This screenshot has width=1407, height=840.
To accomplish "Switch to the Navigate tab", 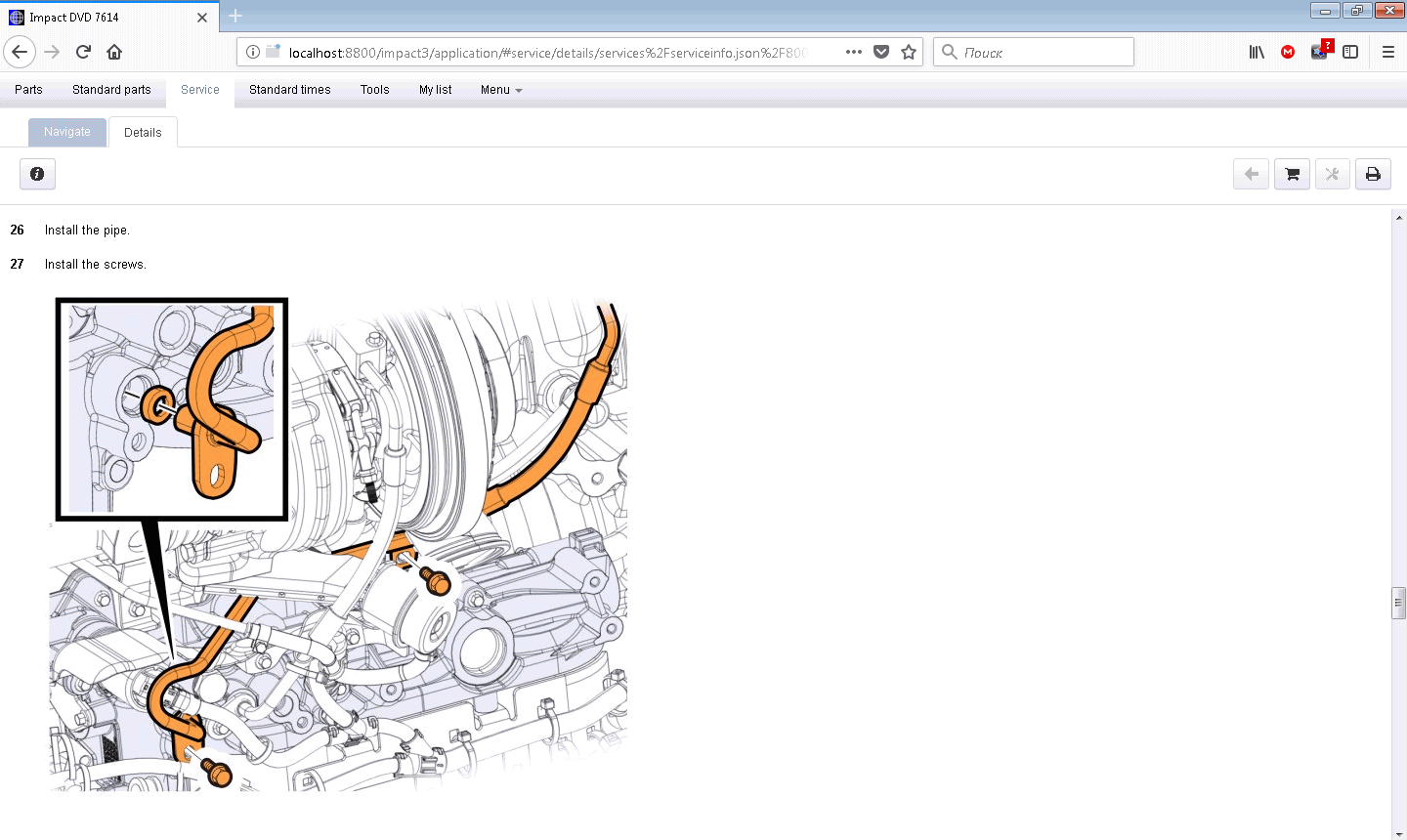I will [66, 131].
